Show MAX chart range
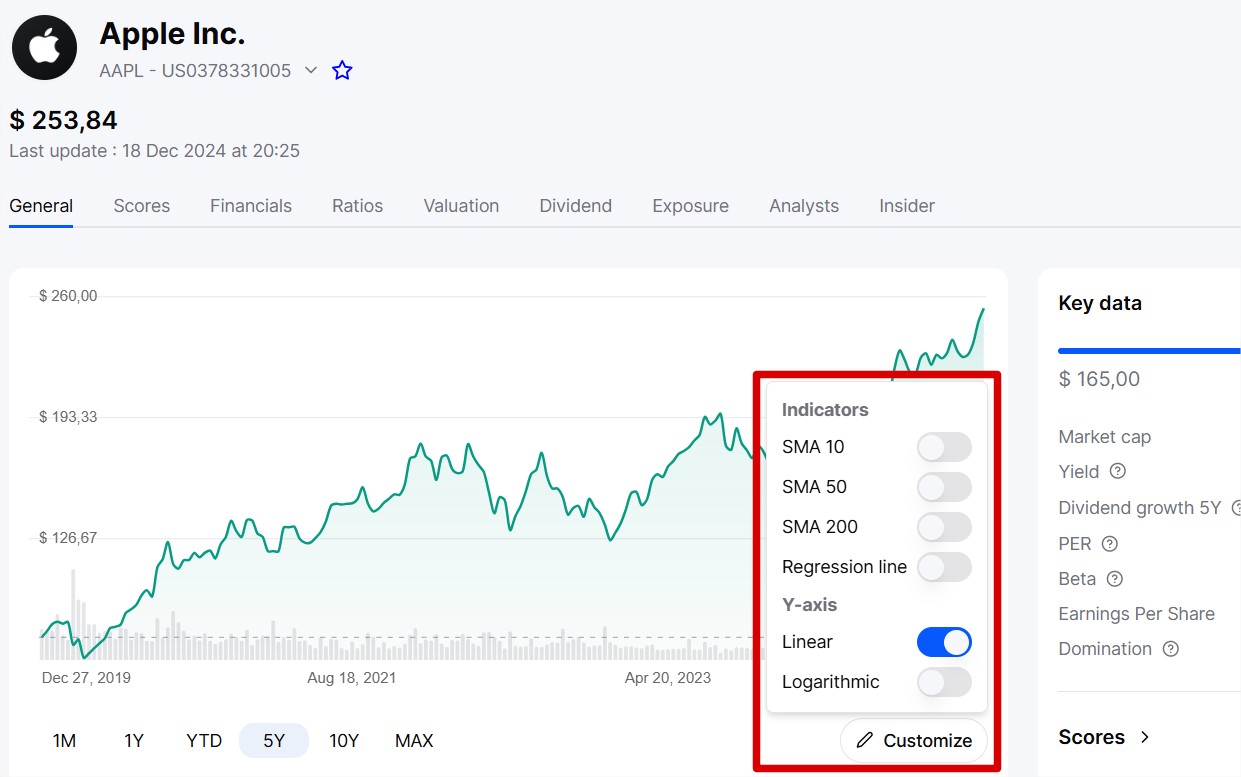 (x=414, y=741)
